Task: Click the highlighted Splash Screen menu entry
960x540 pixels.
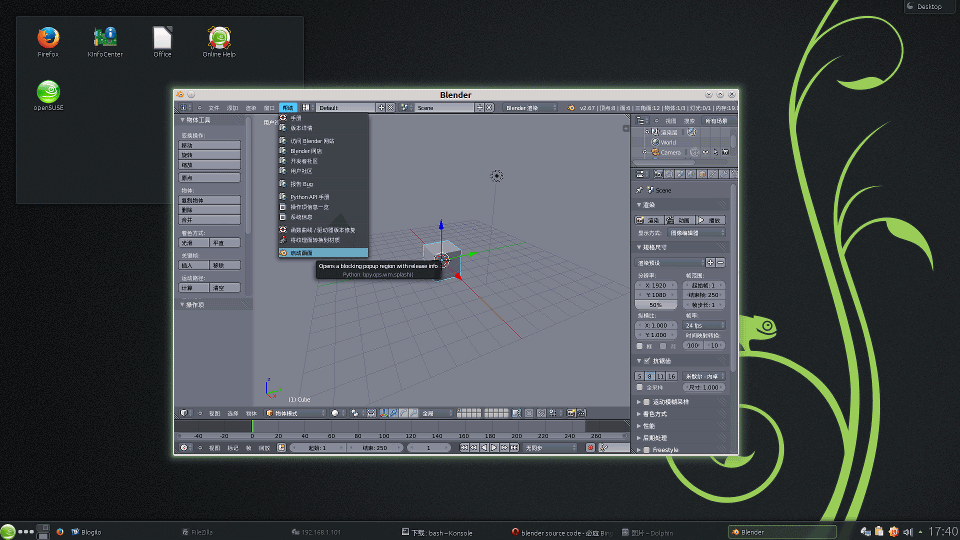Action: [323, 252]
